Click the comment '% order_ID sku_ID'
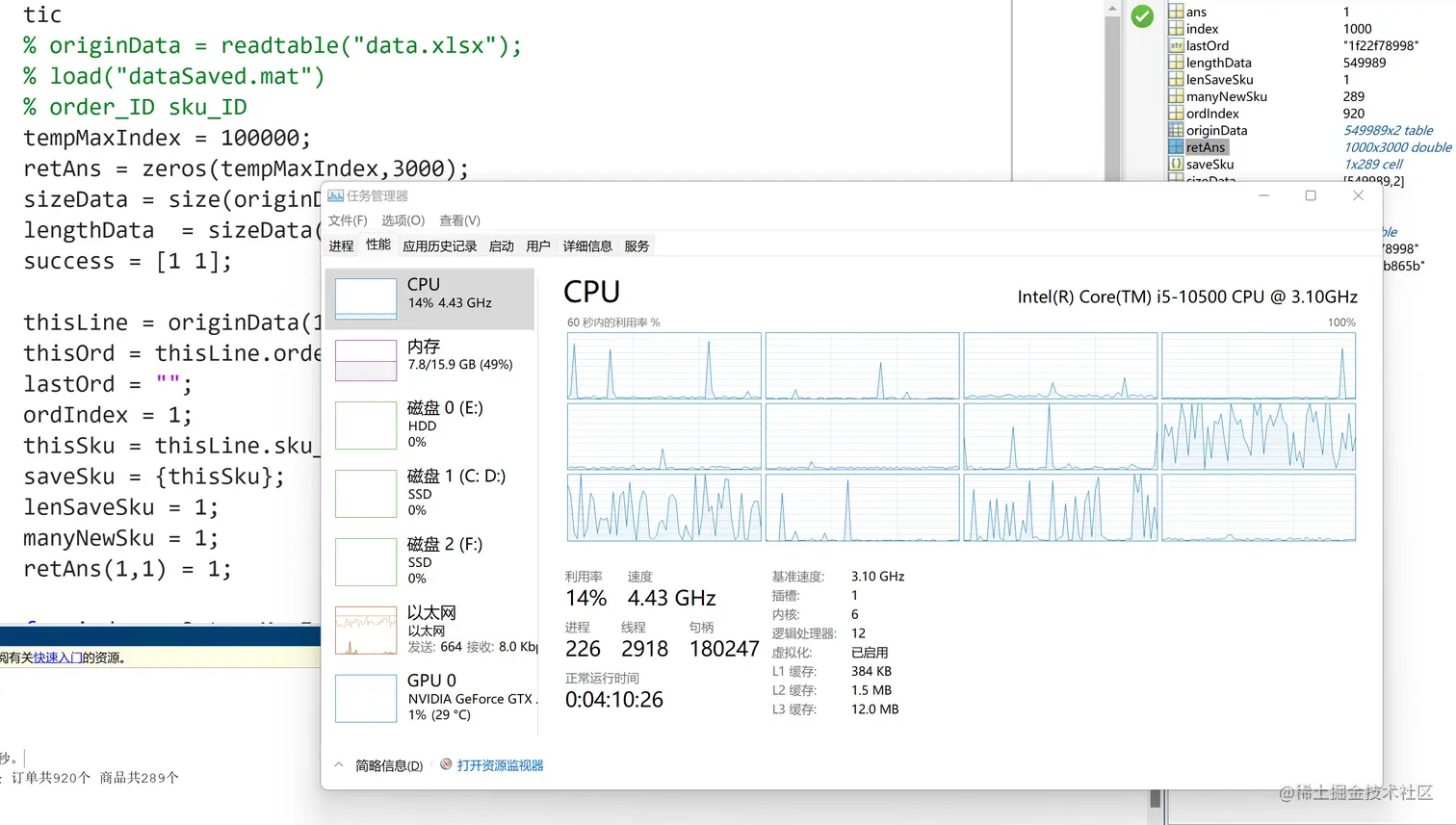The height and width of the screenshot is (825, 1456). point(135,107)
